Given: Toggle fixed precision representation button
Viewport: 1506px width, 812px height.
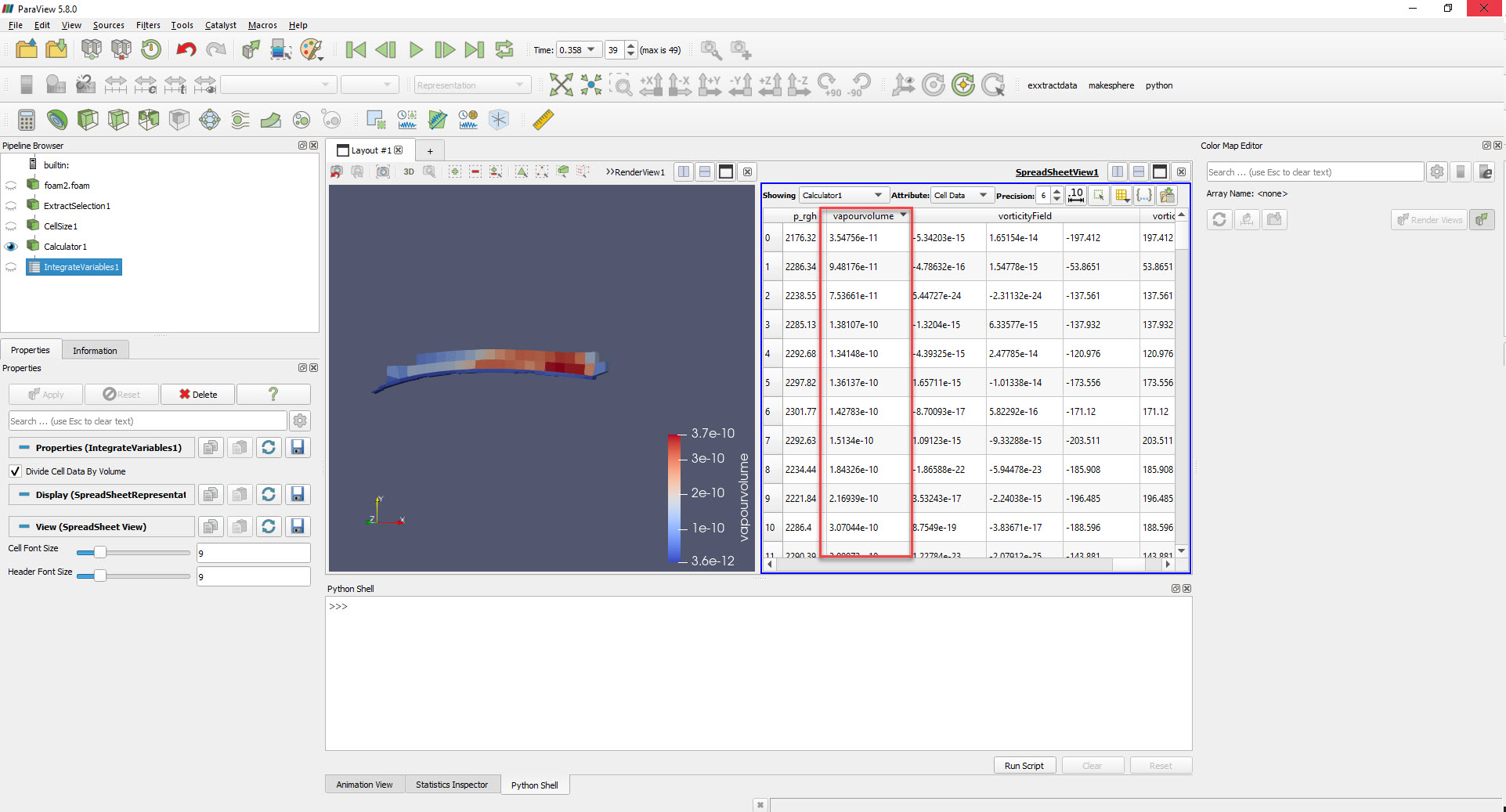Looking at the screenshot, I should [x=1076, y=195].
